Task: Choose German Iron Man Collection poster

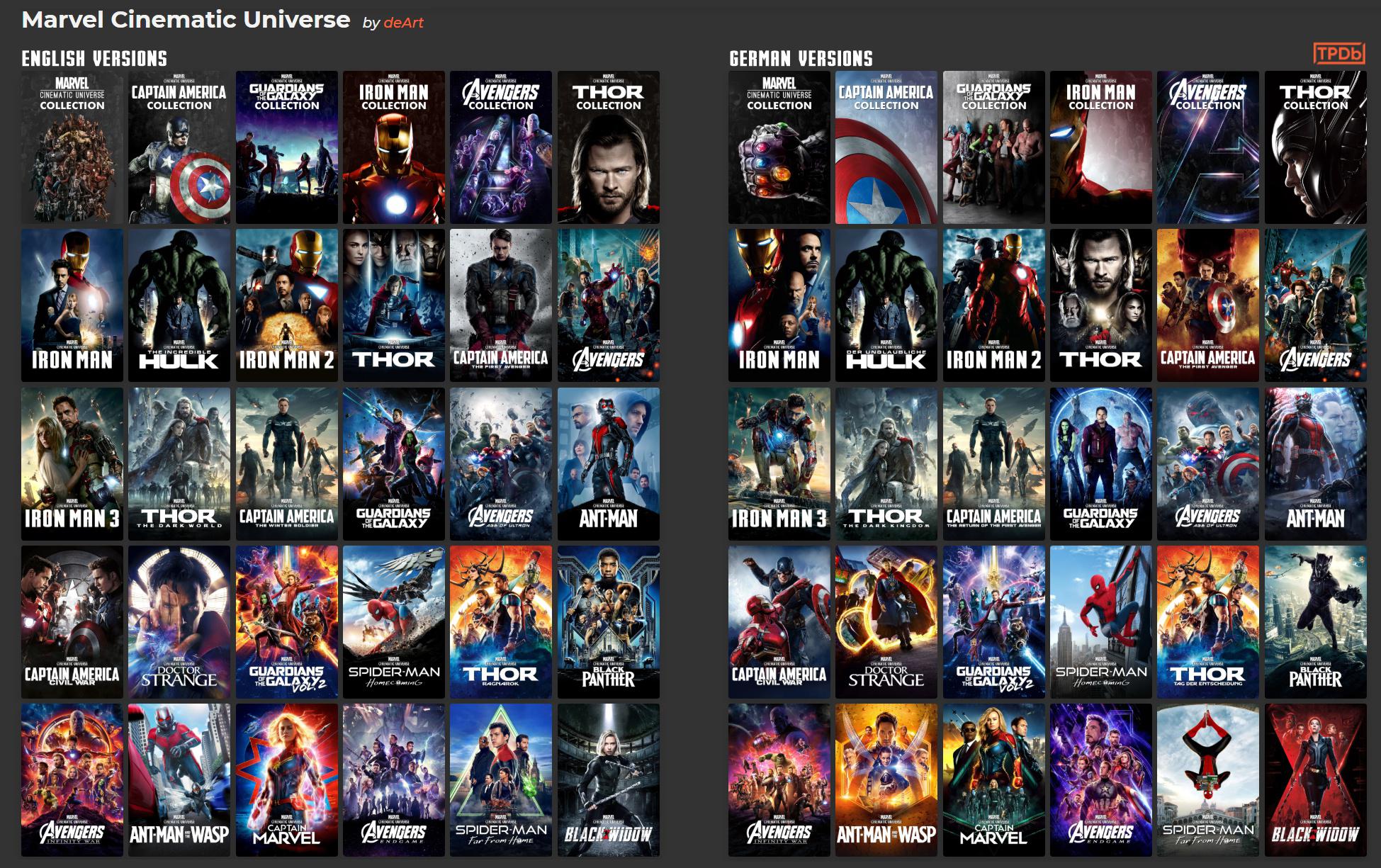Action: (x=1101, y=147)
